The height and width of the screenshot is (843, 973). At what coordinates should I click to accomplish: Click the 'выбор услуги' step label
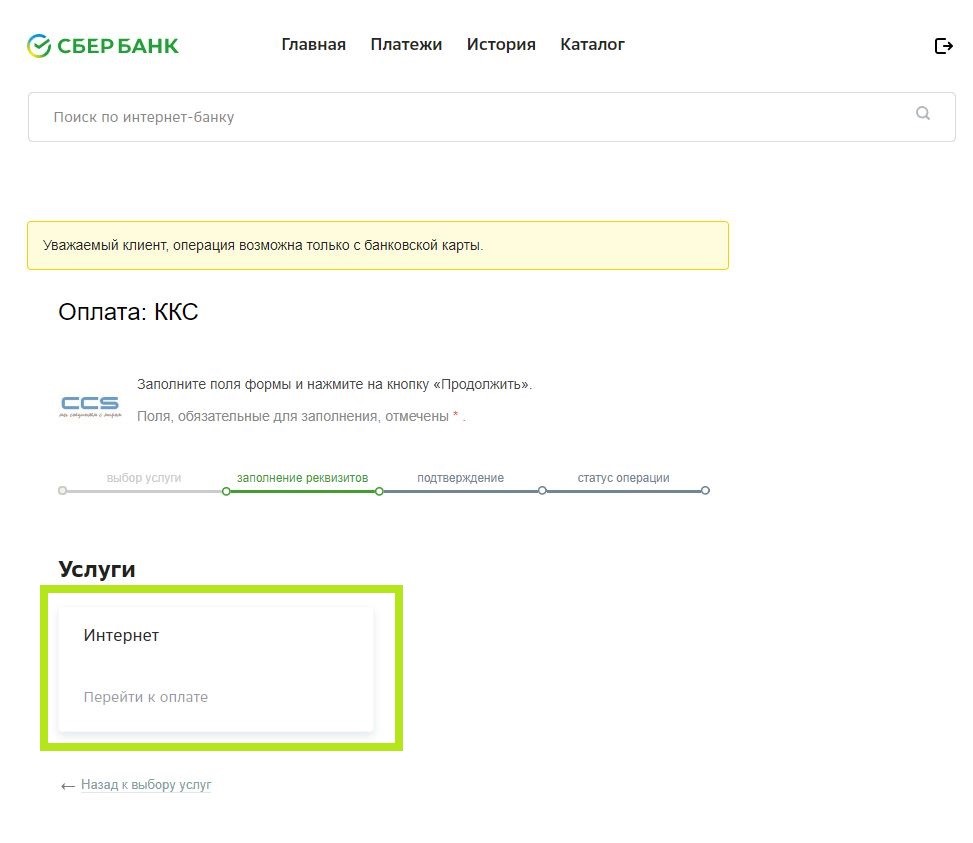[x=144, y=478]
